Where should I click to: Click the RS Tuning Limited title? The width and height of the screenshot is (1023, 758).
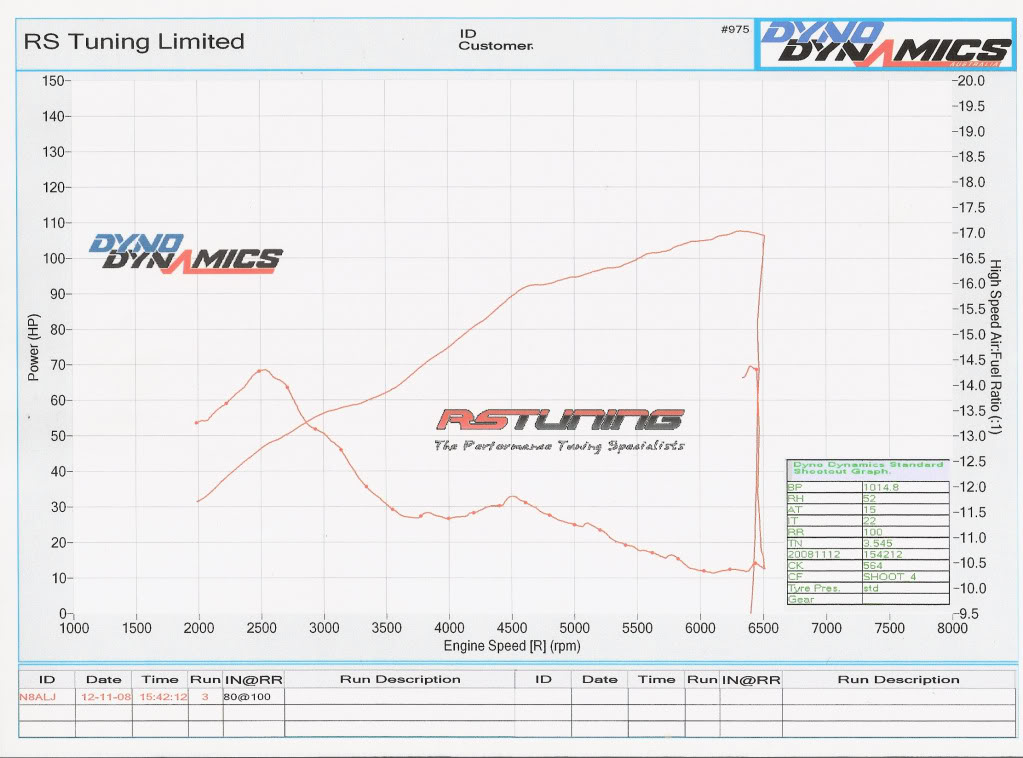(x=133, y=42)
